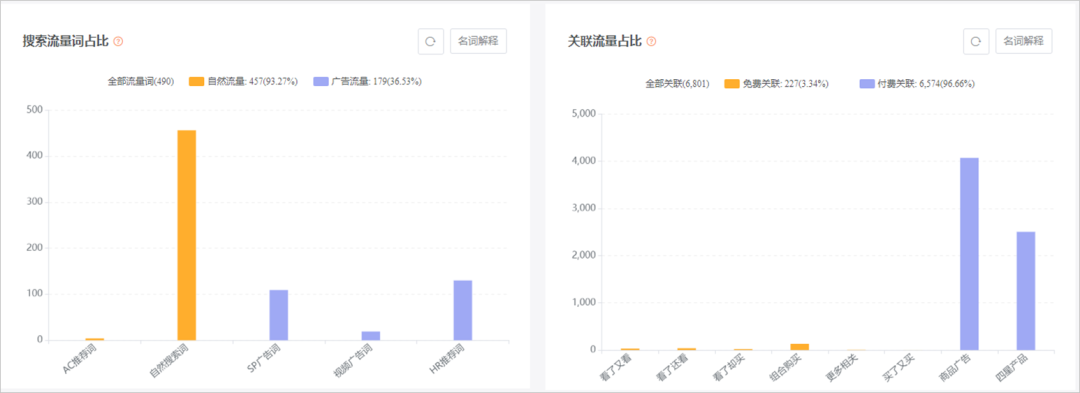The width and height of the screenshot is (1080, 393).
Task: Click the 自然搜索词 axis label
Action: (169, 361)
